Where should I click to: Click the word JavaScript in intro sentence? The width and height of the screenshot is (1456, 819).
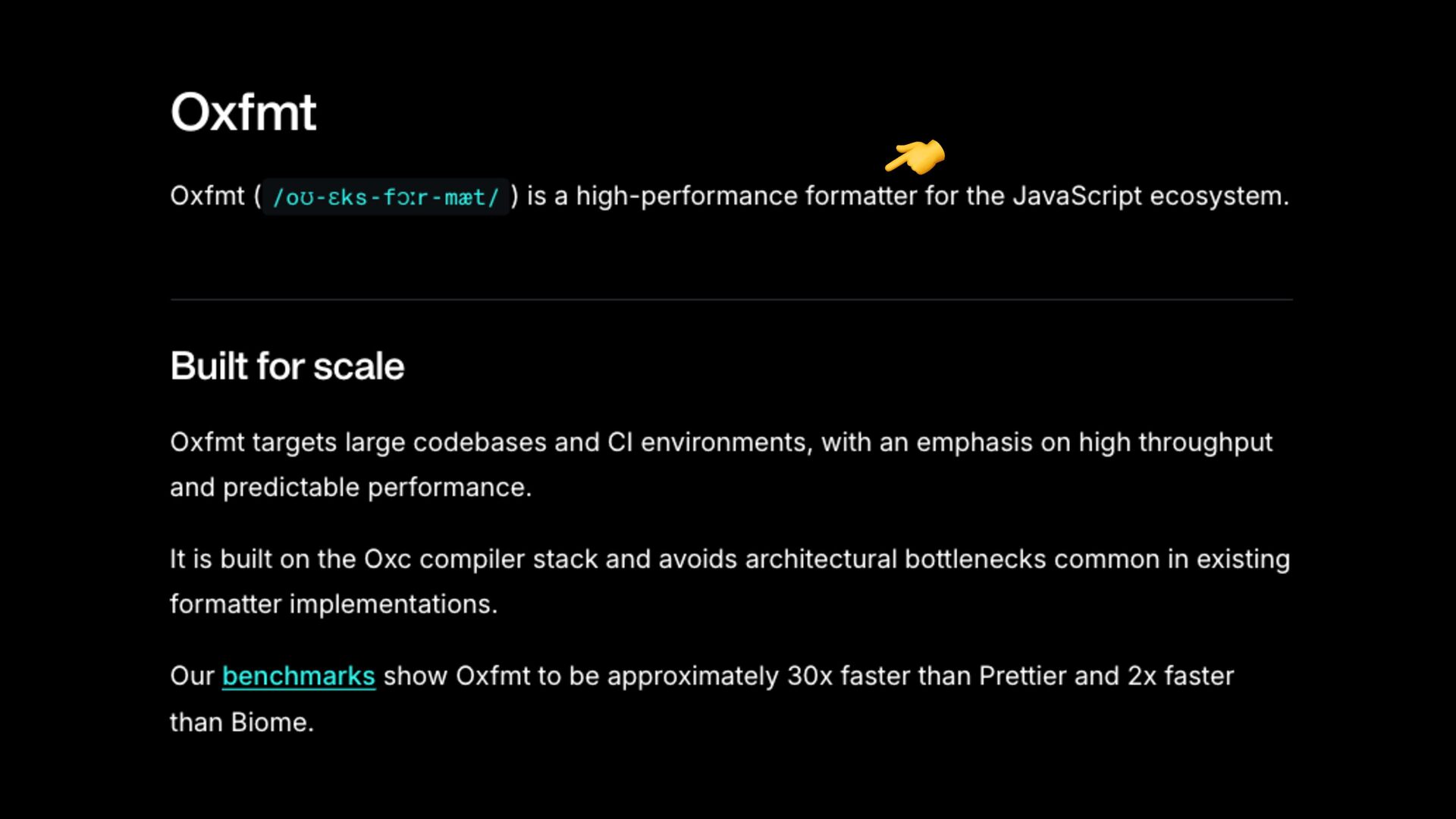[1078, 196]
